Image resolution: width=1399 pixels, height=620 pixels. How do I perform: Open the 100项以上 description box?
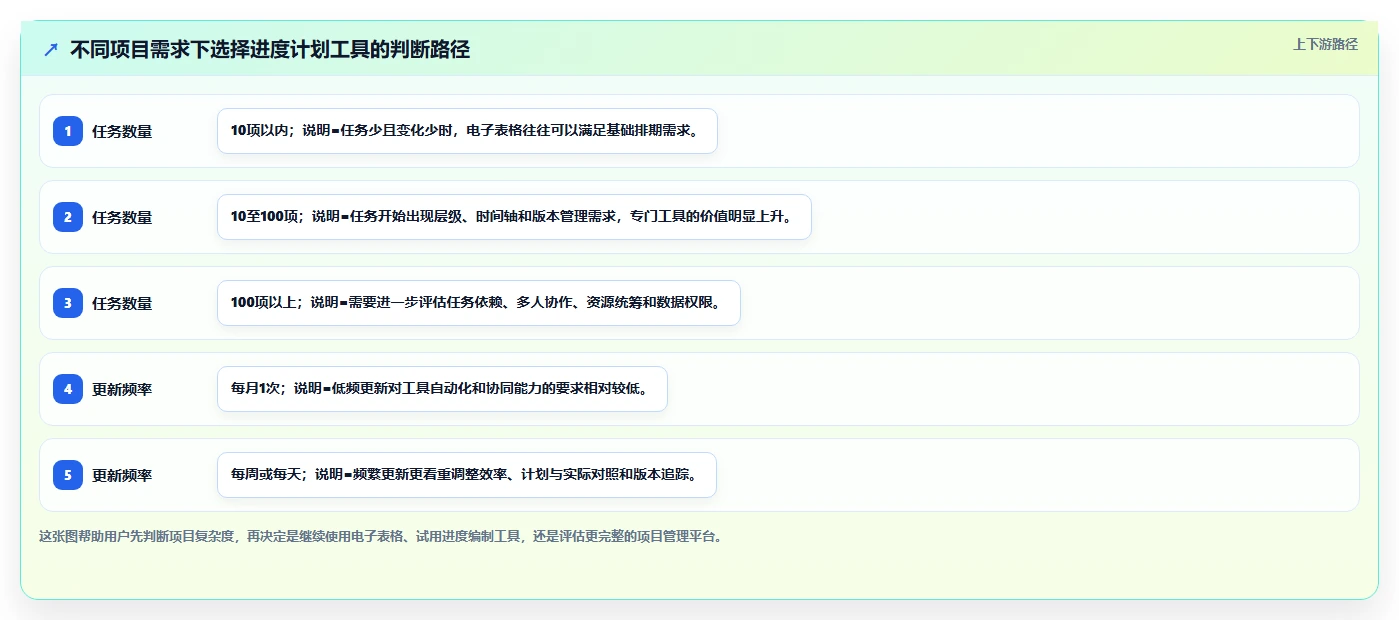(479, 303)
